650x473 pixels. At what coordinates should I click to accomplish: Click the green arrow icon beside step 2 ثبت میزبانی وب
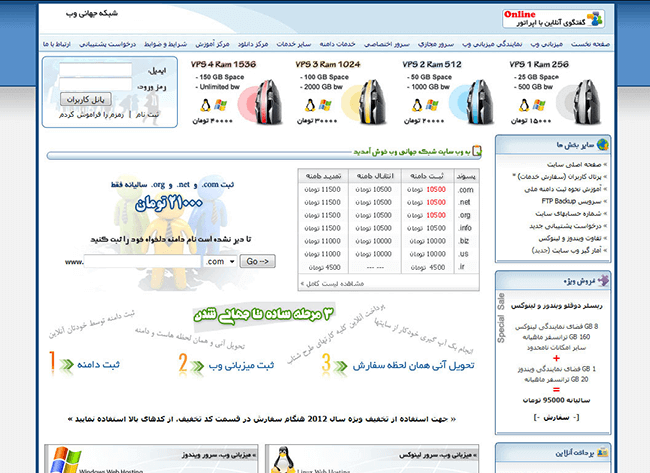tap(197, 366)
